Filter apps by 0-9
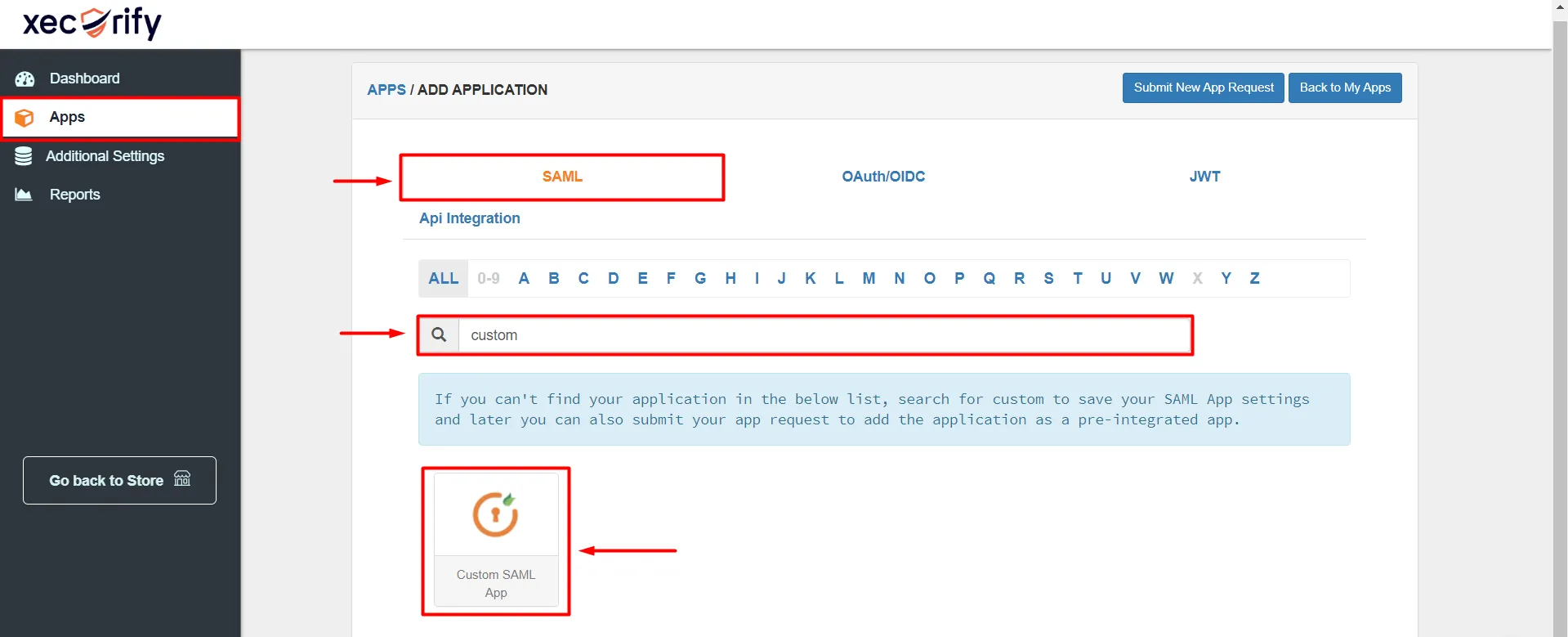Image resolution: width=1568 pixels, height=637 pixels. click(489, 278)
